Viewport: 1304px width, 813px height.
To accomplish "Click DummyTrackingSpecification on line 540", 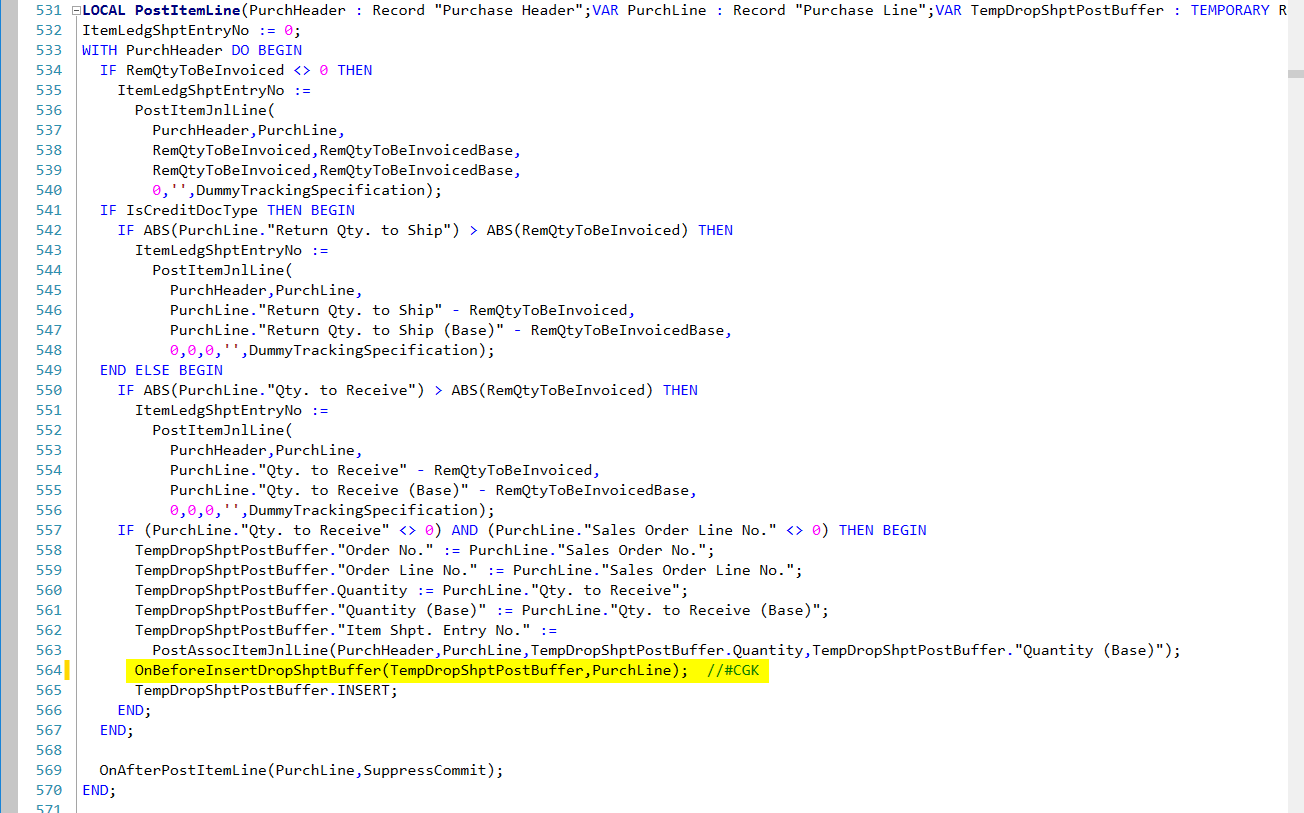I will (310, 190).
